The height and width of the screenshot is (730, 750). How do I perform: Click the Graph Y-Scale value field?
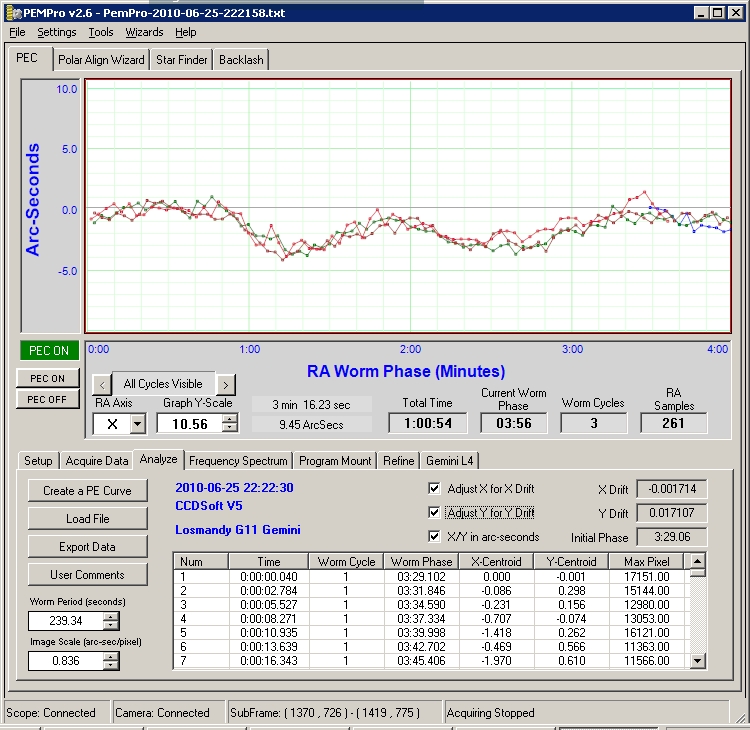click(x=190, y=424)
